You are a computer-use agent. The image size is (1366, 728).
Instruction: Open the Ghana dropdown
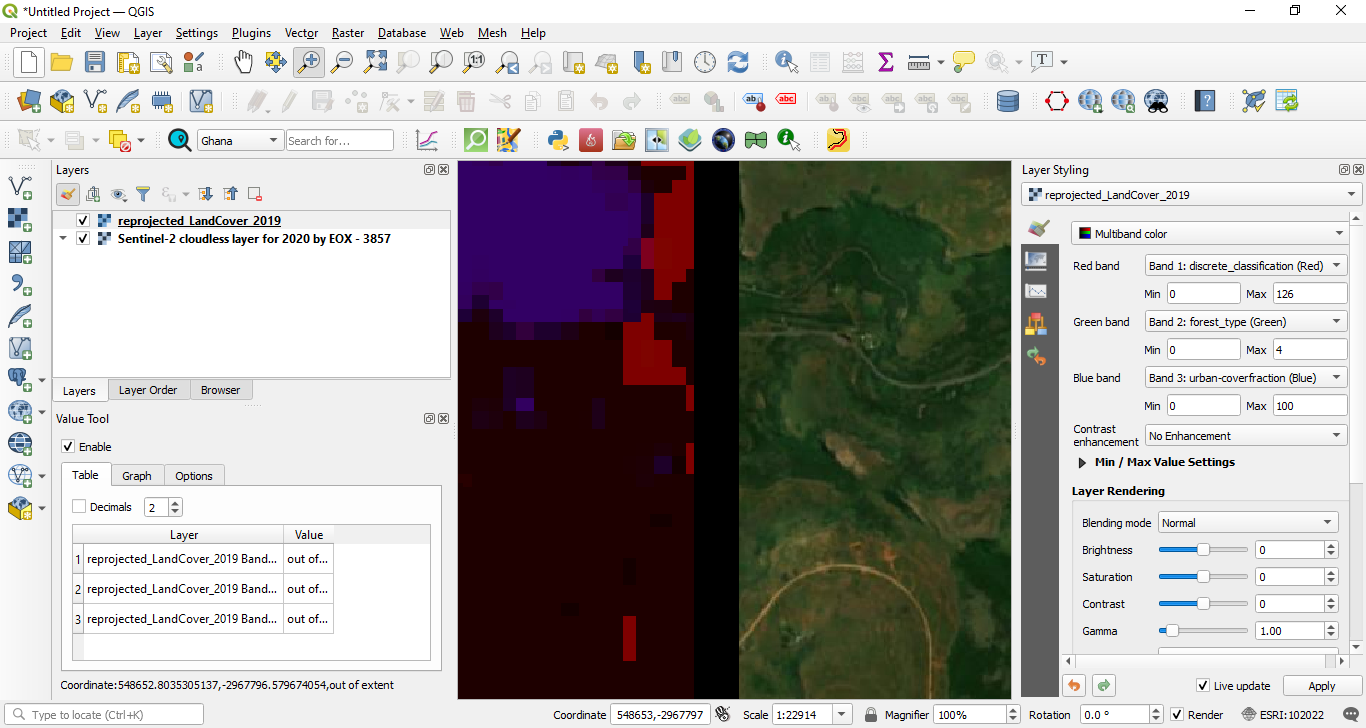(x=240, y=141)
